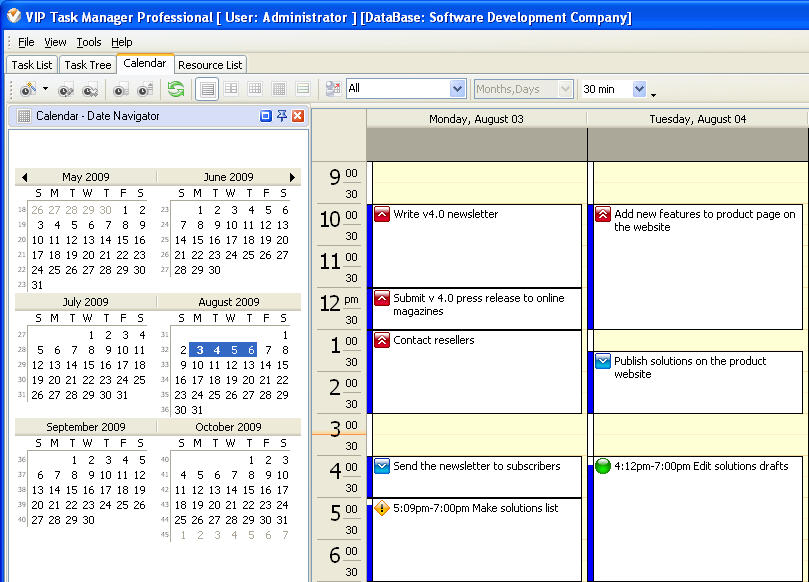Screen dimensions: 809x582
Task: Select the Calendar tab
Action: pyautogui.click(x=145, y=63)
